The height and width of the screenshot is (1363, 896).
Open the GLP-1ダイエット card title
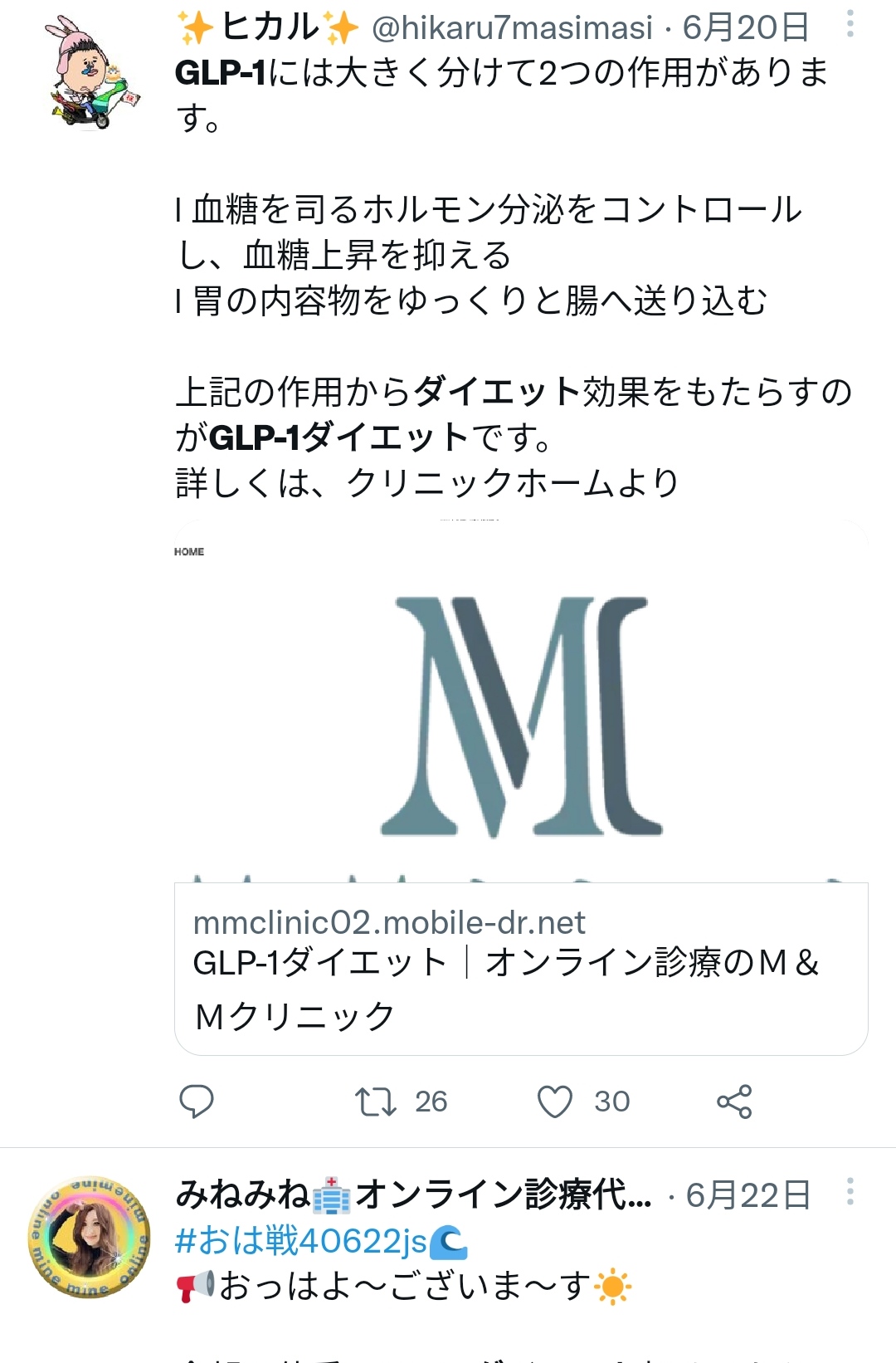pyautogui.click(x=505, y=989)
